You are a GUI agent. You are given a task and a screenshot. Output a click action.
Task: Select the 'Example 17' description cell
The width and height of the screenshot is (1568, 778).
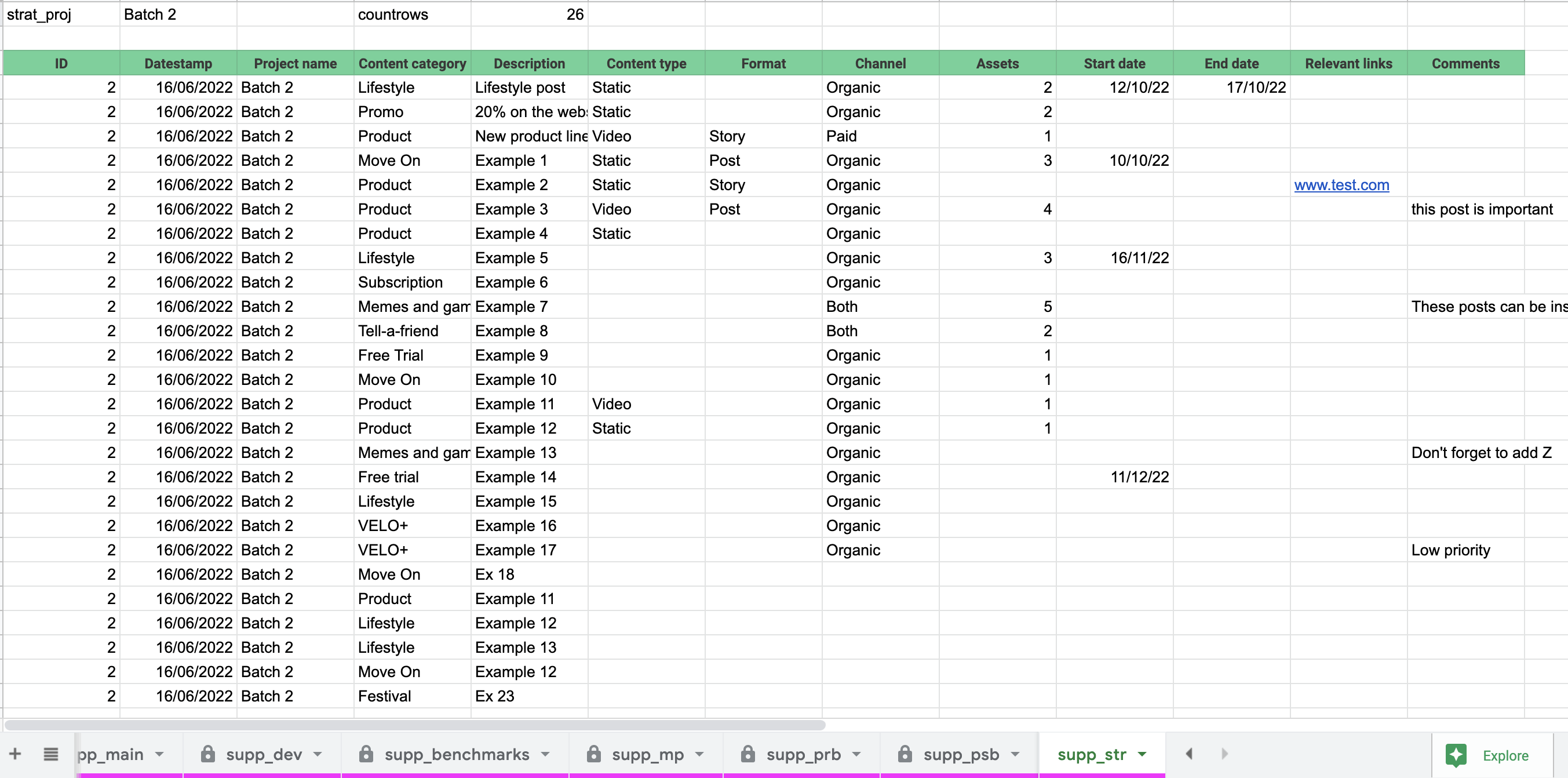pos(530,550)
